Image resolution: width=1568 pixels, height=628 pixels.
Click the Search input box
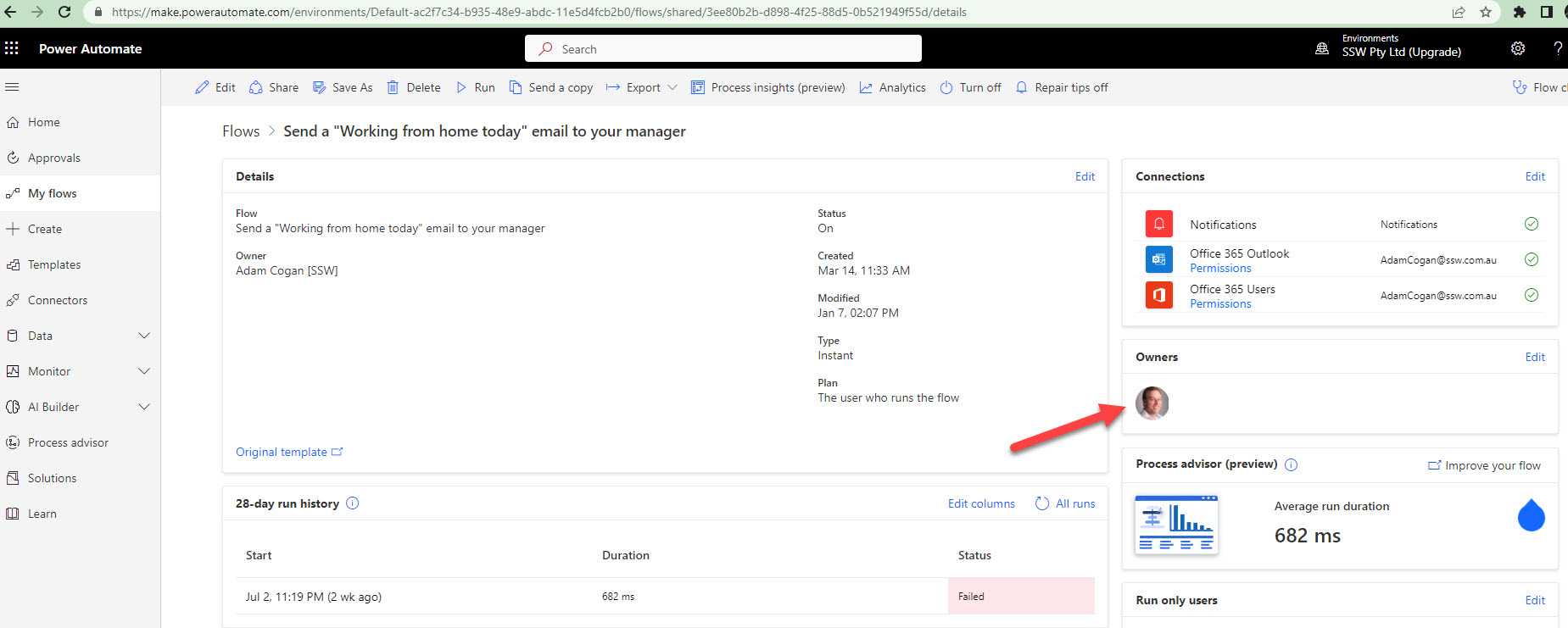click(723, 49)
